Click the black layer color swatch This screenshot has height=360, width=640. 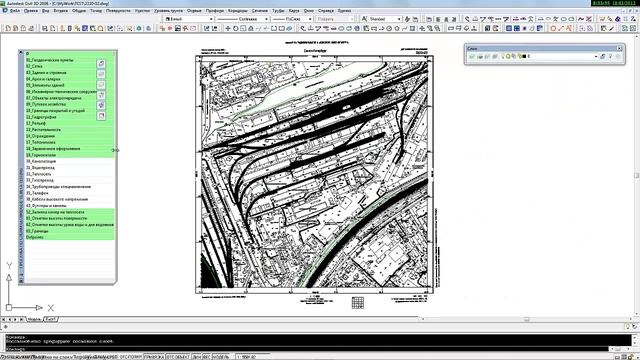point(524,56)
